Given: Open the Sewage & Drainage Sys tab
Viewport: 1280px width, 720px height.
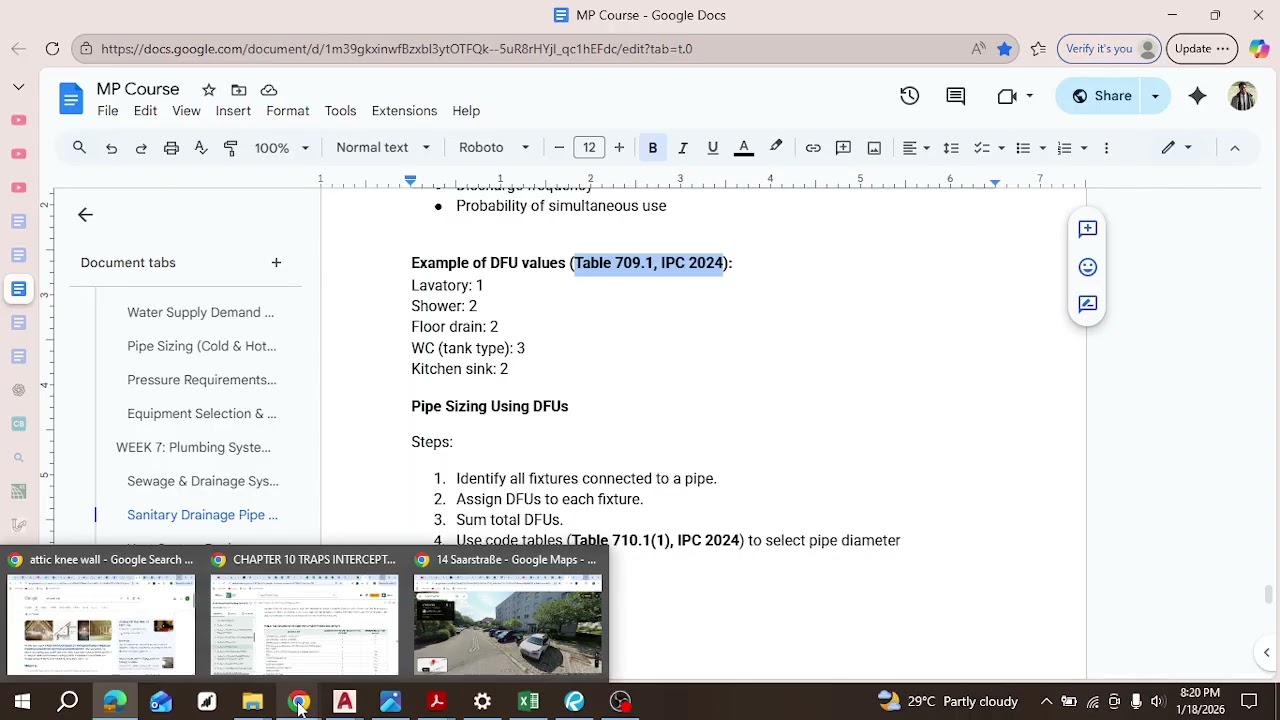Looking at the screenshot, I should (203, 481).
